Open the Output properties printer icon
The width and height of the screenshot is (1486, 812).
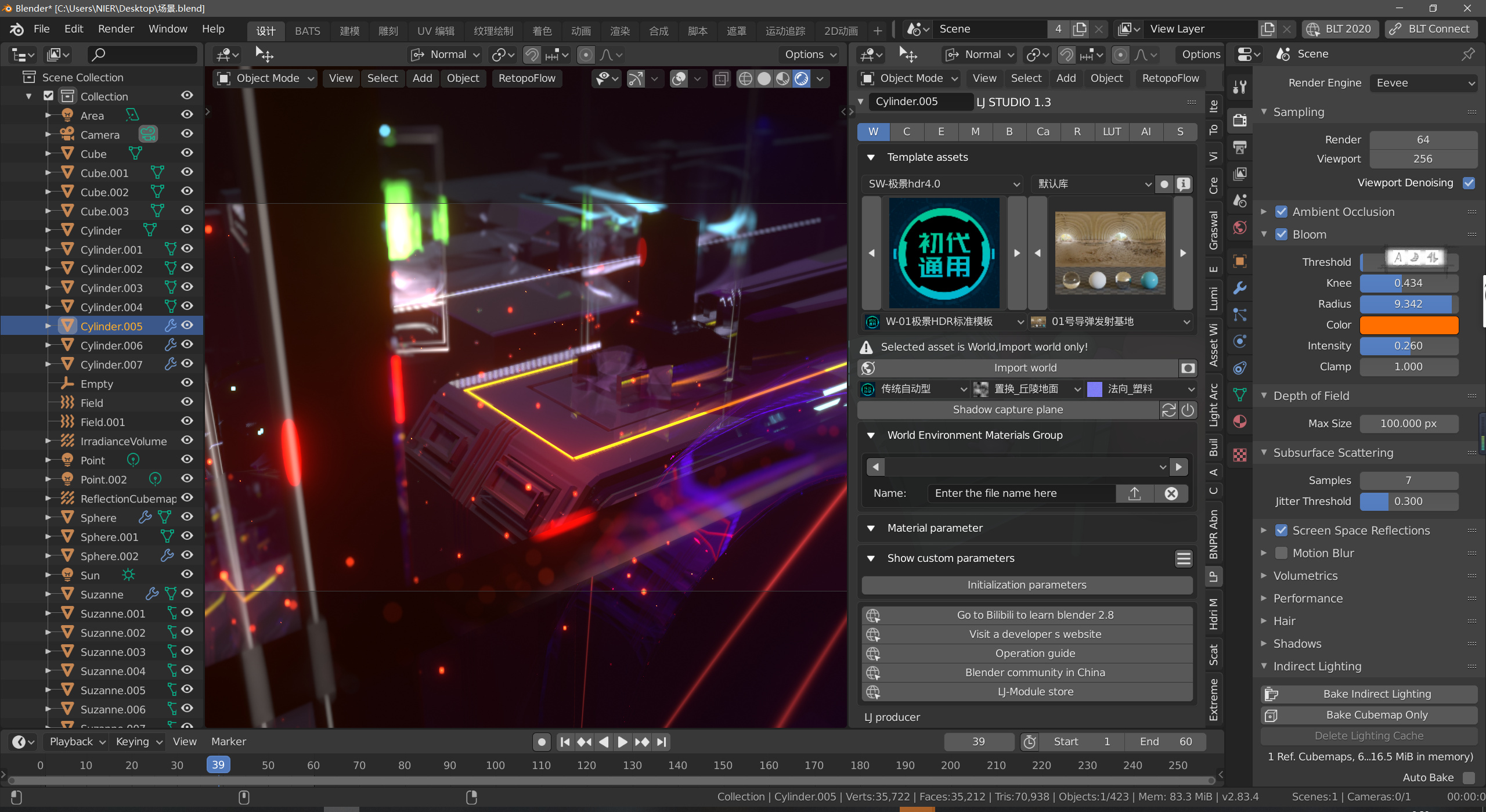[x=1240, y=147]
